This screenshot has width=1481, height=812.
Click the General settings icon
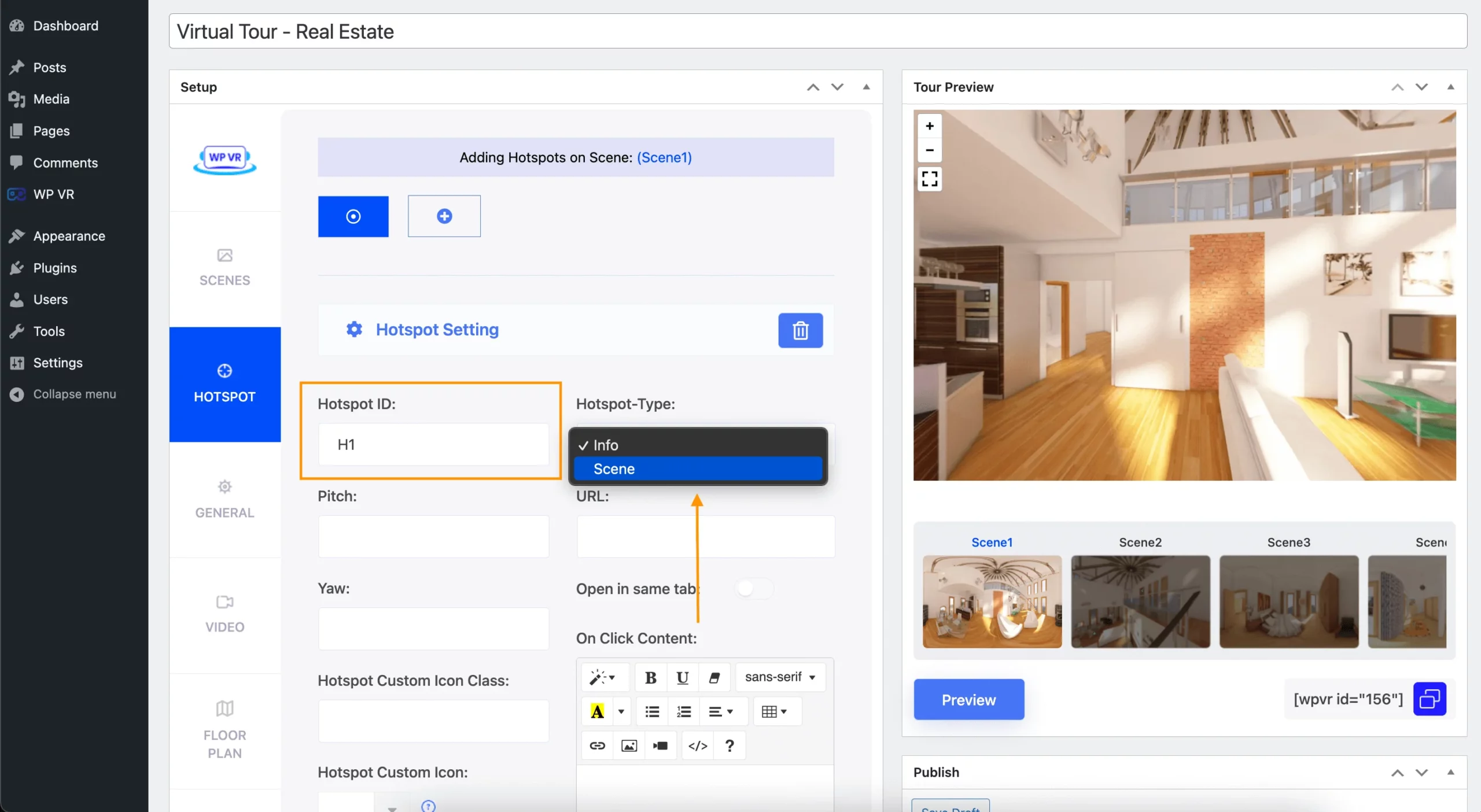tap(224, 488)
